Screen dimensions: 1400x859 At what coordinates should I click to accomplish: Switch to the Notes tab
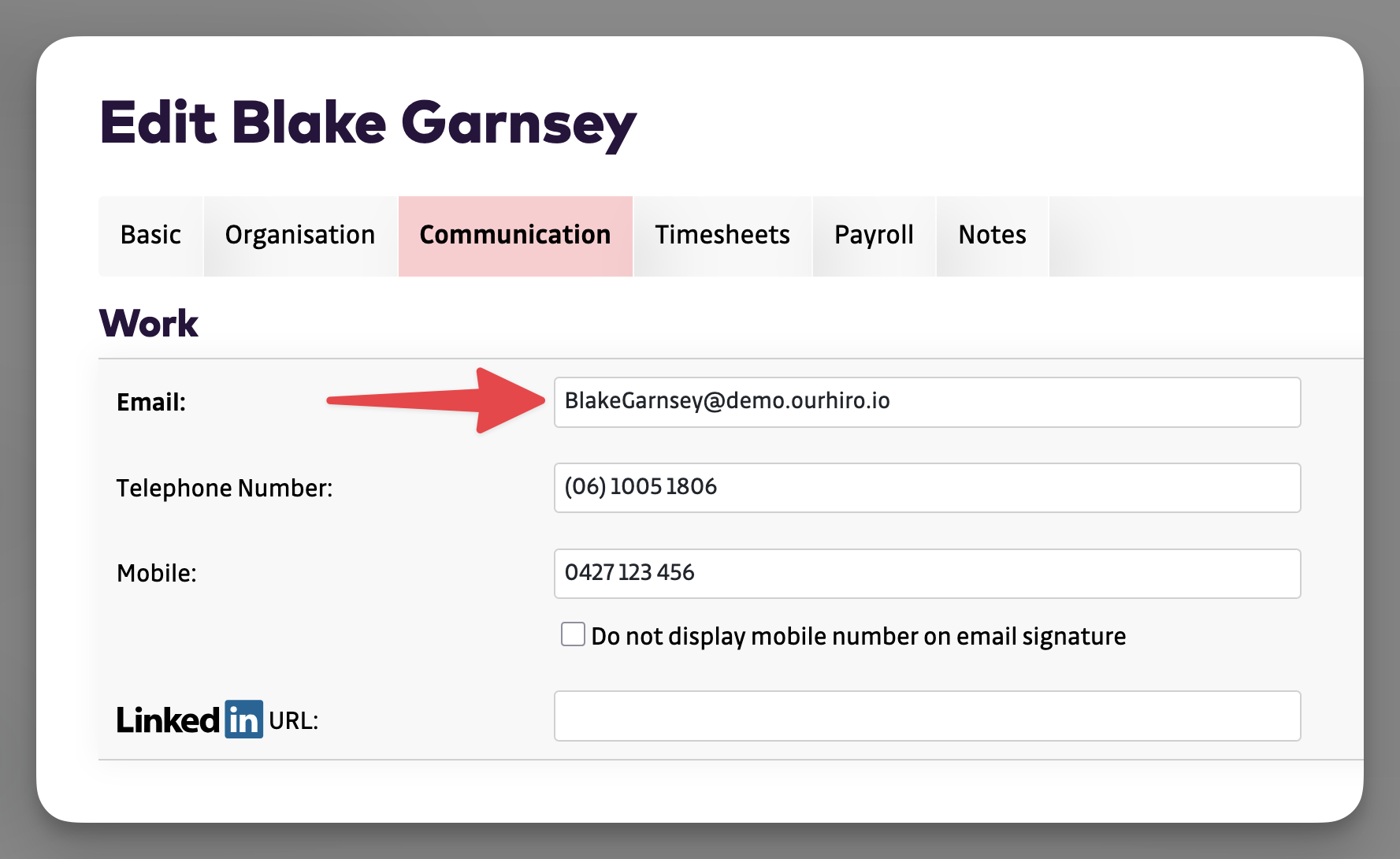[992, 236]
